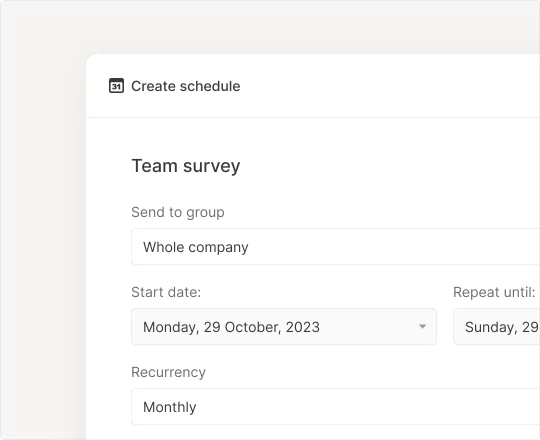Click the word Monday in start date

click(x=171, y=327)
